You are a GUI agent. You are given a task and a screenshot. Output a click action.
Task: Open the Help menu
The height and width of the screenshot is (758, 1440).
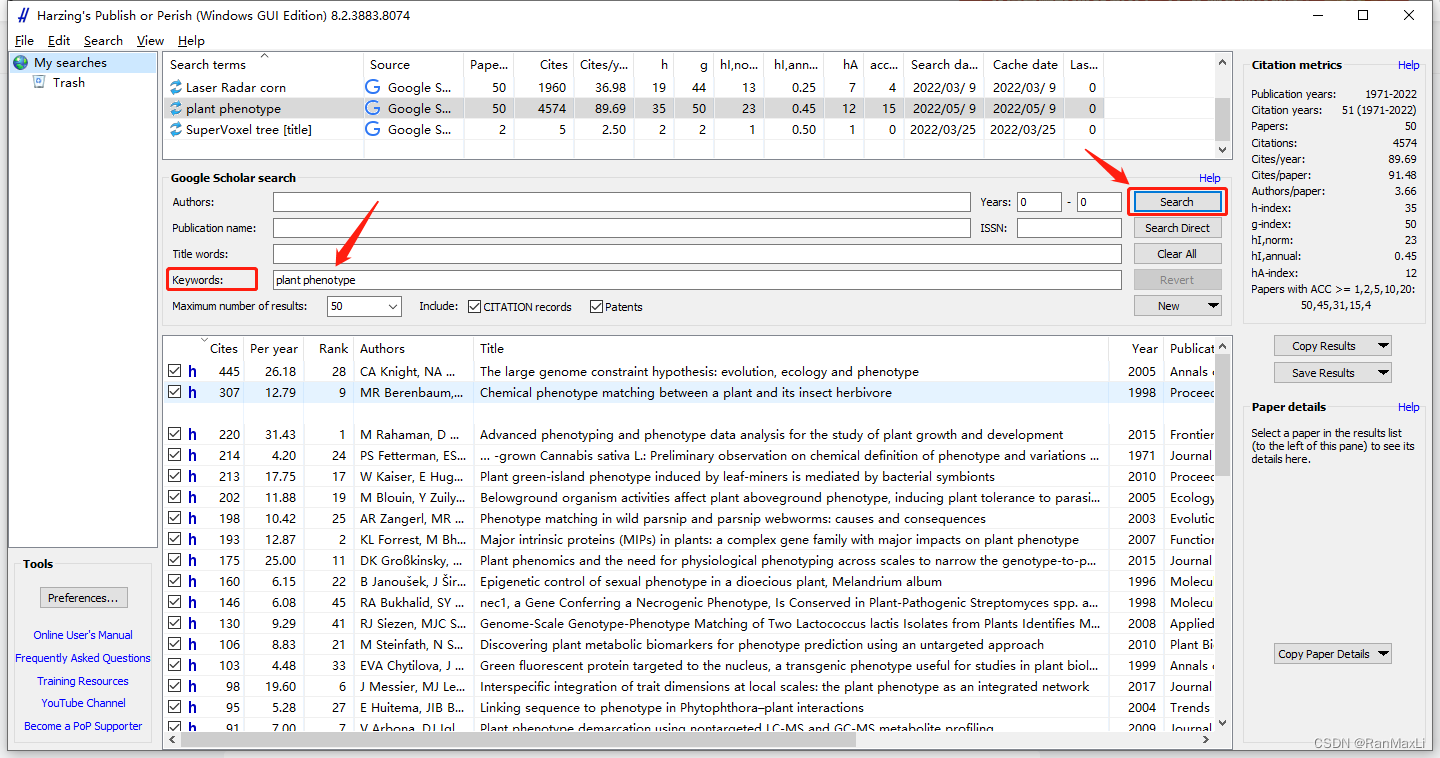[191, 41]
